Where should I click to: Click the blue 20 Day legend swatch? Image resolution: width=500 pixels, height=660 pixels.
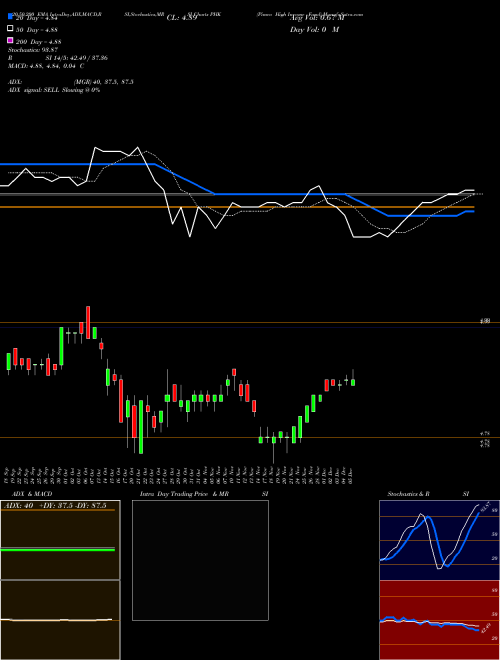coord(10,16)
